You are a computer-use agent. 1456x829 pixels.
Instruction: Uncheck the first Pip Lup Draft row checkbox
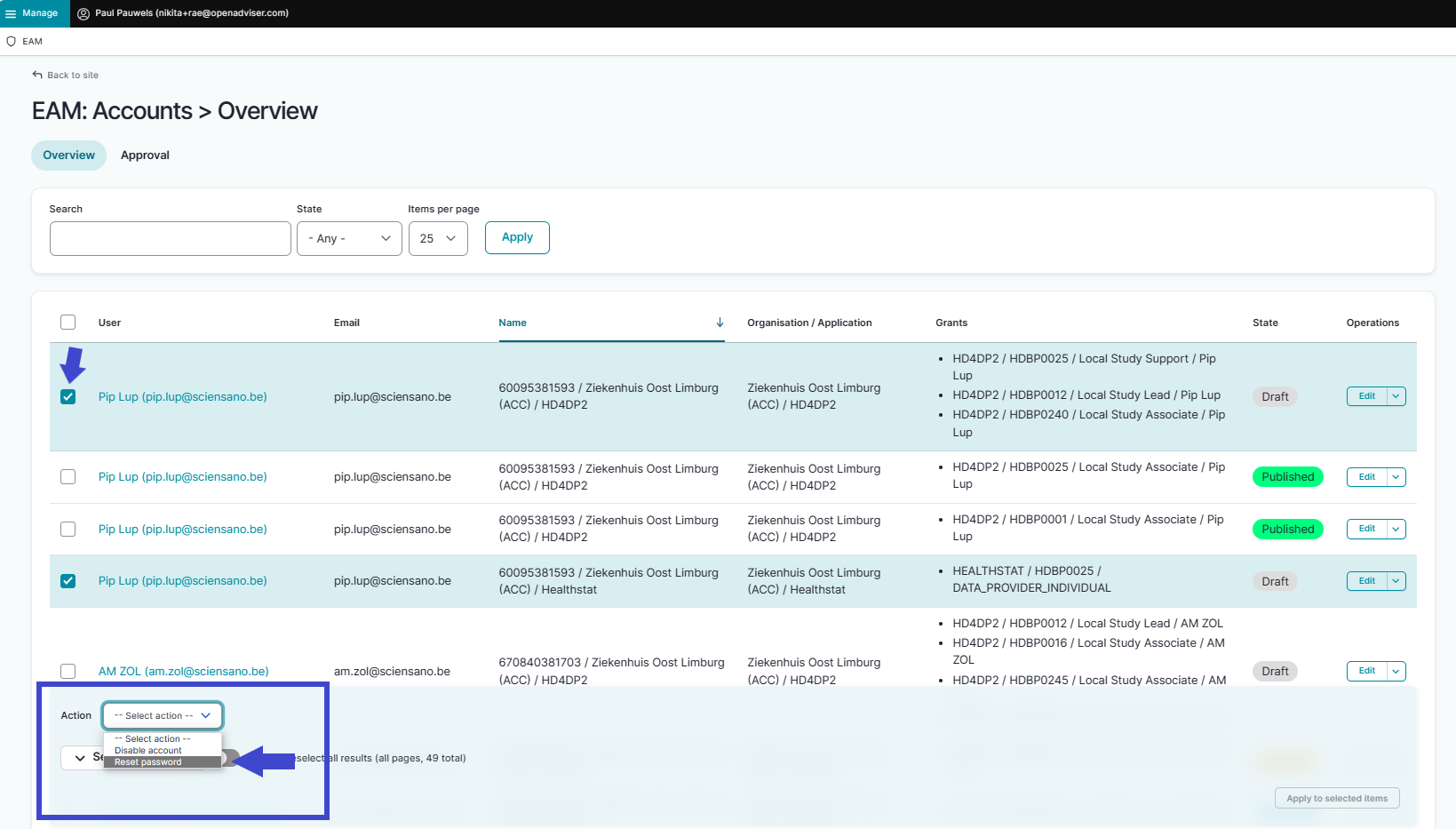coord(68,397)
